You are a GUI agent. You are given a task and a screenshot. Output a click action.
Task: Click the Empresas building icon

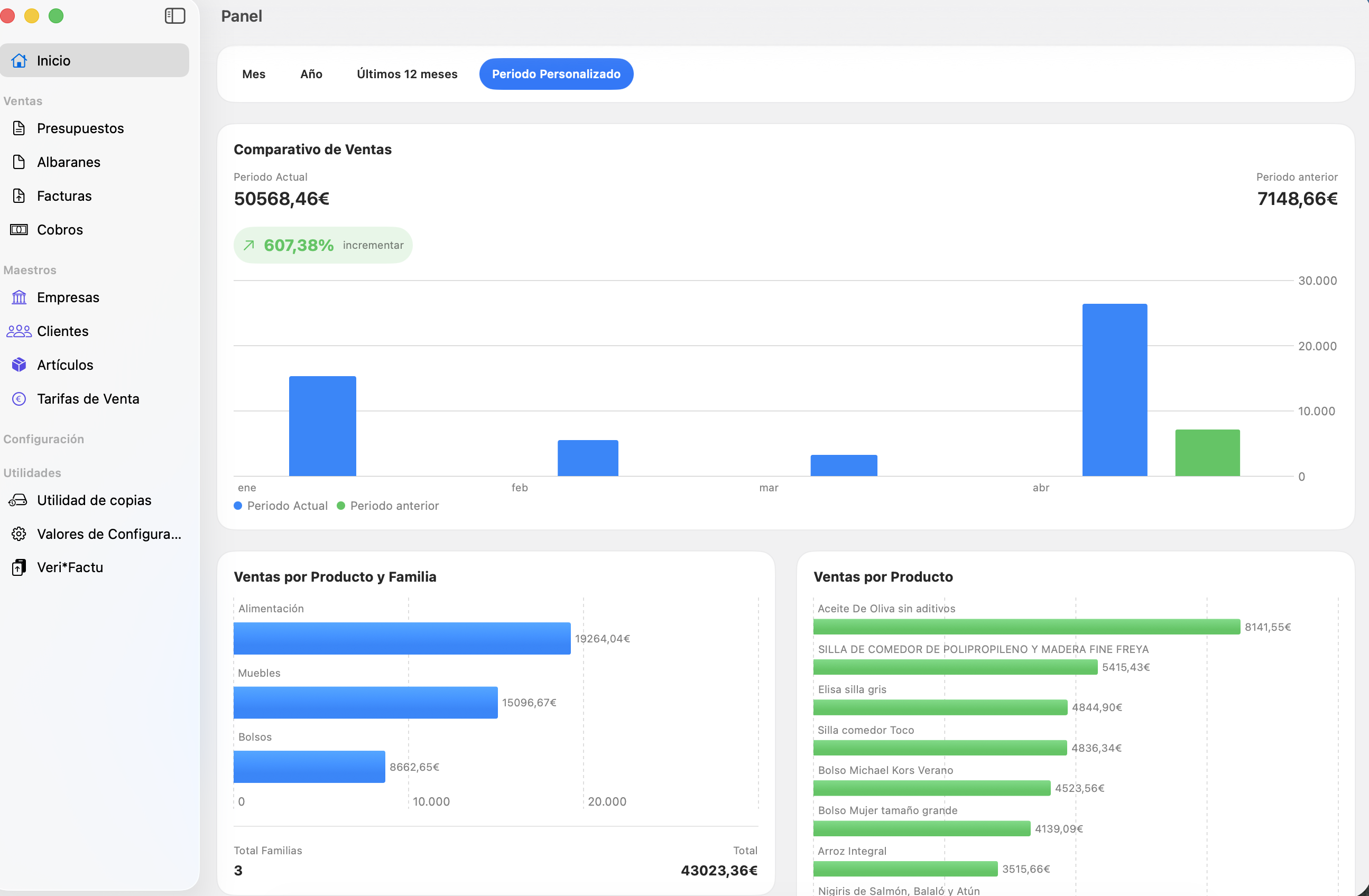tap(19, 297)
